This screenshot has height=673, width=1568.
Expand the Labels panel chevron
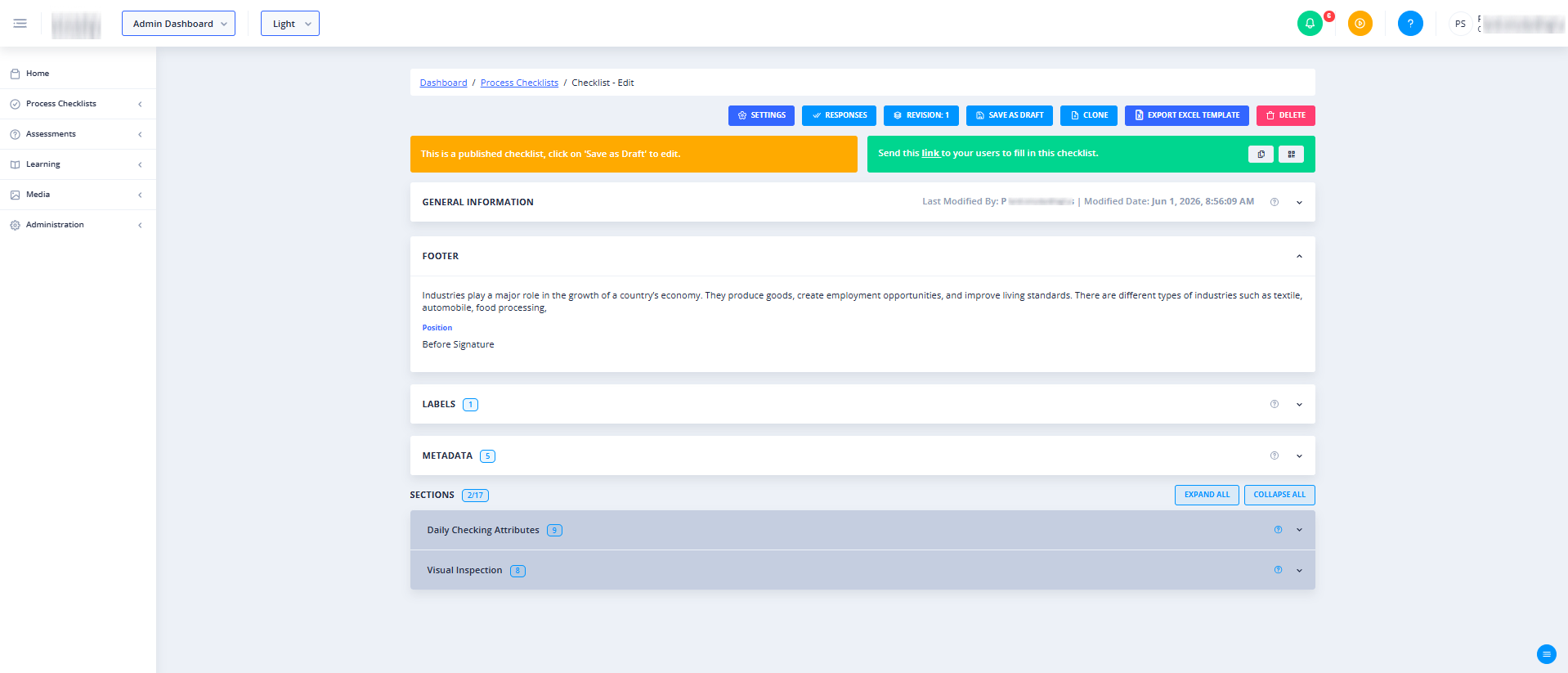coord(1299,404)
